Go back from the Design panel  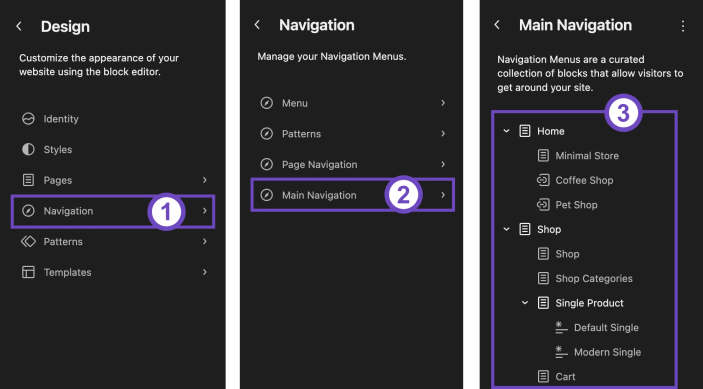tap(19, 26)
